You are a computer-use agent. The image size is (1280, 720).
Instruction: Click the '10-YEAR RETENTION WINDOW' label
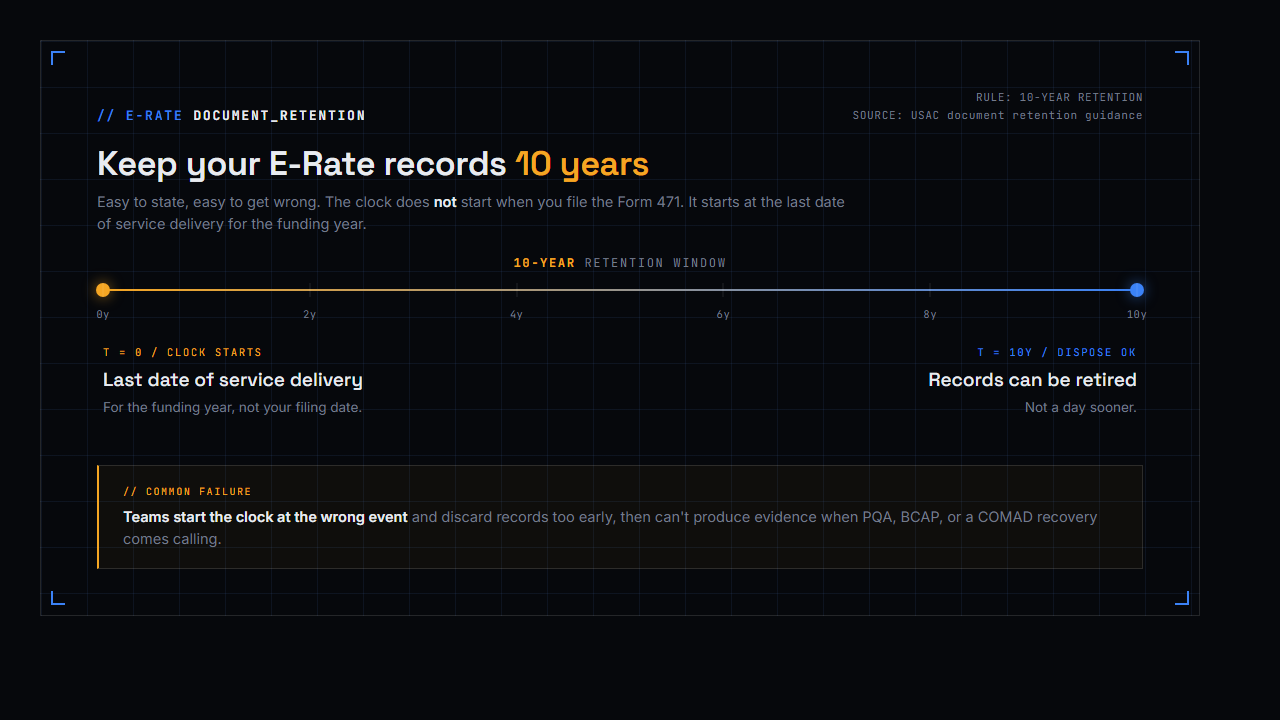click(620, 263)
